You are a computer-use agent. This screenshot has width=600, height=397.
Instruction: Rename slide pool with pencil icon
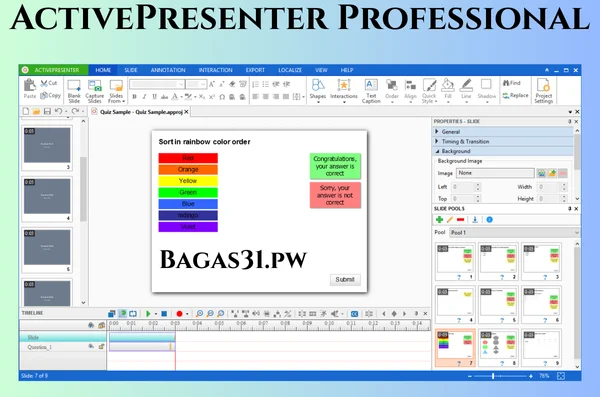(x=450, y=219)
